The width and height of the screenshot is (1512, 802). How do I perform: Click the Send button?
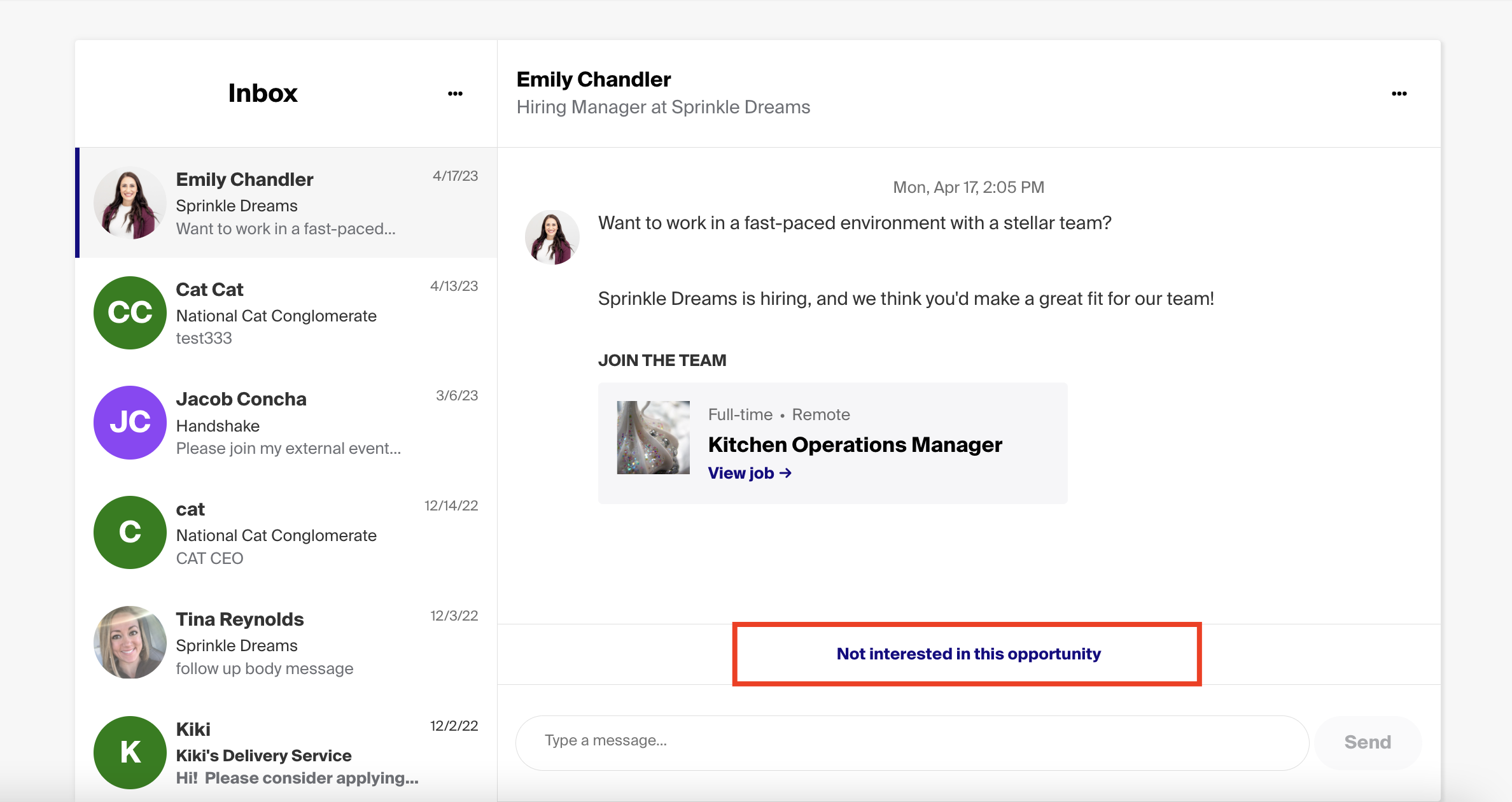pyautogui.click(x=1368, y=742)
